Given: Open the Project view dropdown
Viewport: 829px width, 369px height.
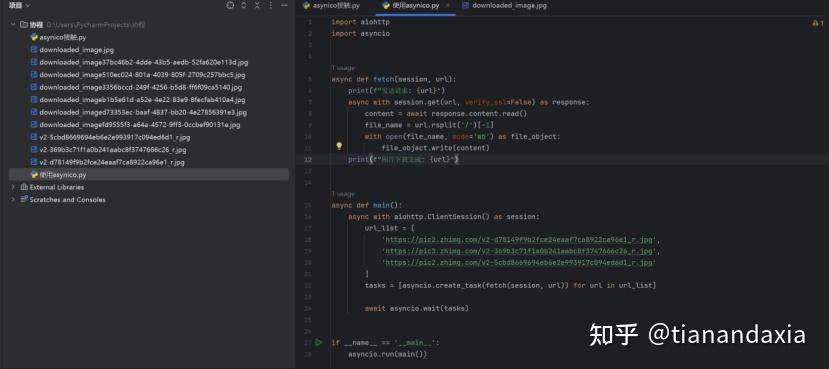Looking at the screenshot, I should coord(20,5).
